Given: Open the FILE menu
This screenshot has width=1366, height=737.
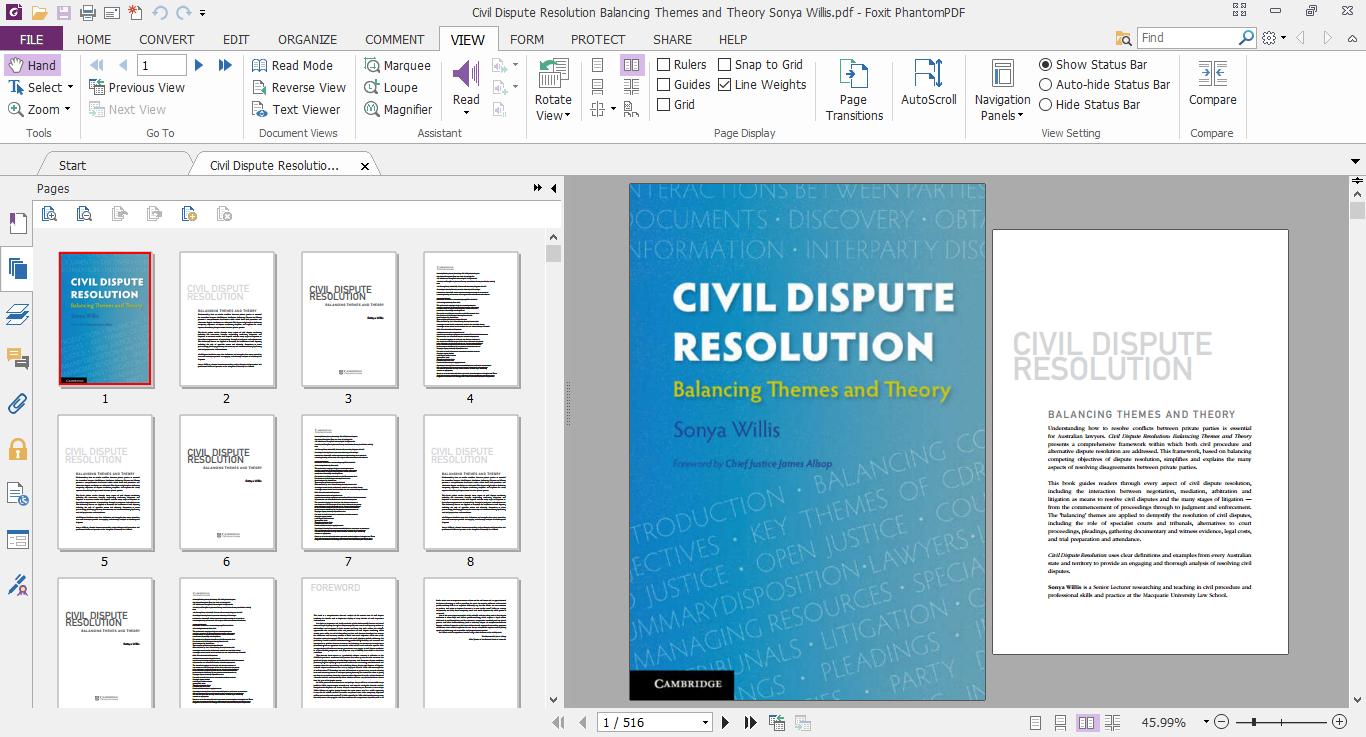Looking at the screenshot, I should 31,39.
